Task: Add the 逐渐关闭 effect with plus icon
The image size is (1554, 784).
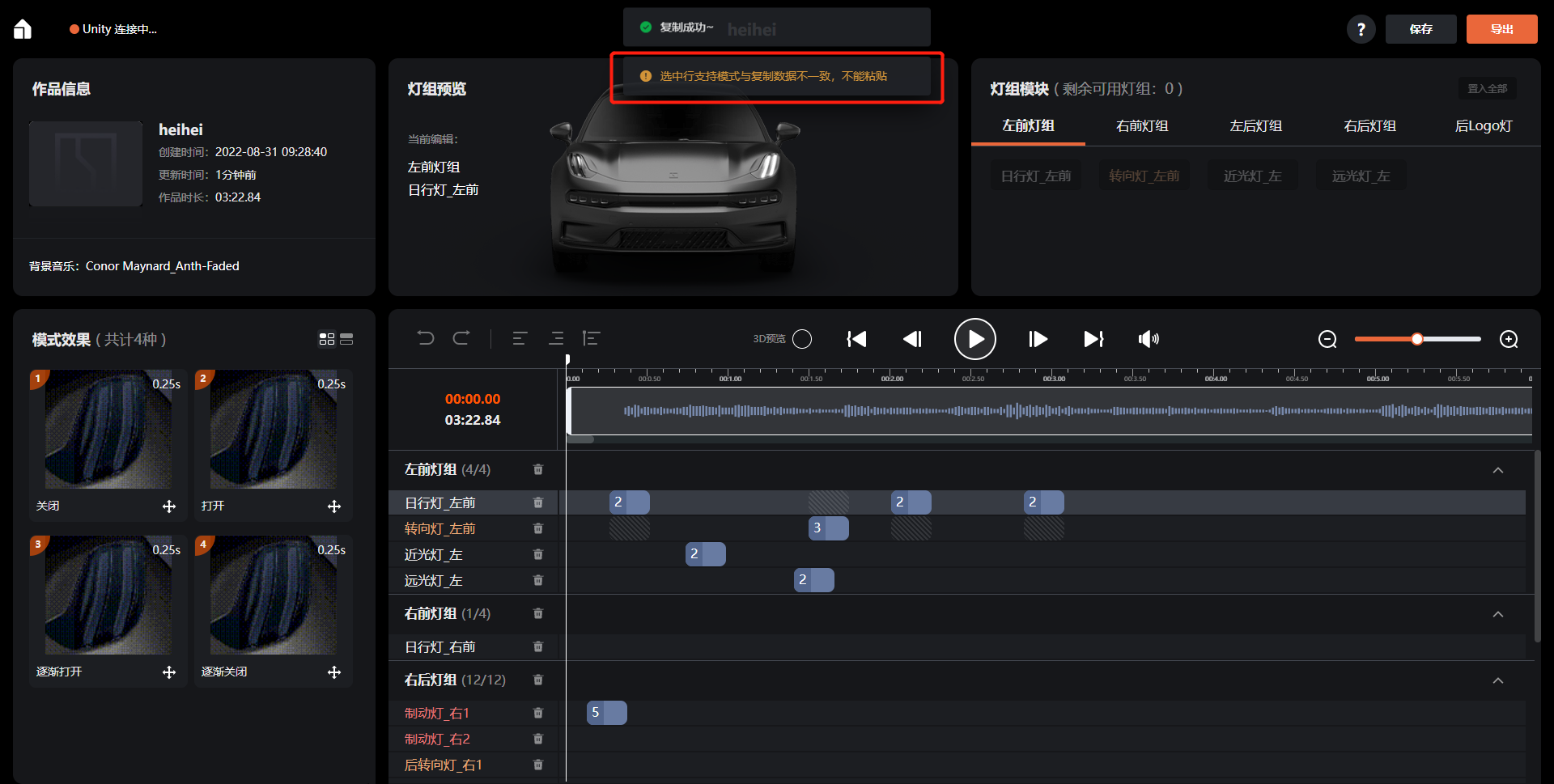Action: point(334,672)
